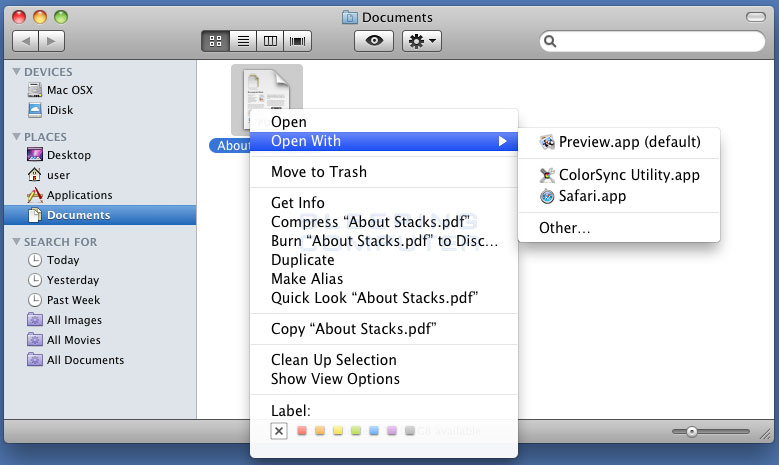Apply the yellow label color
779x465 pixels.
(338, 431)
